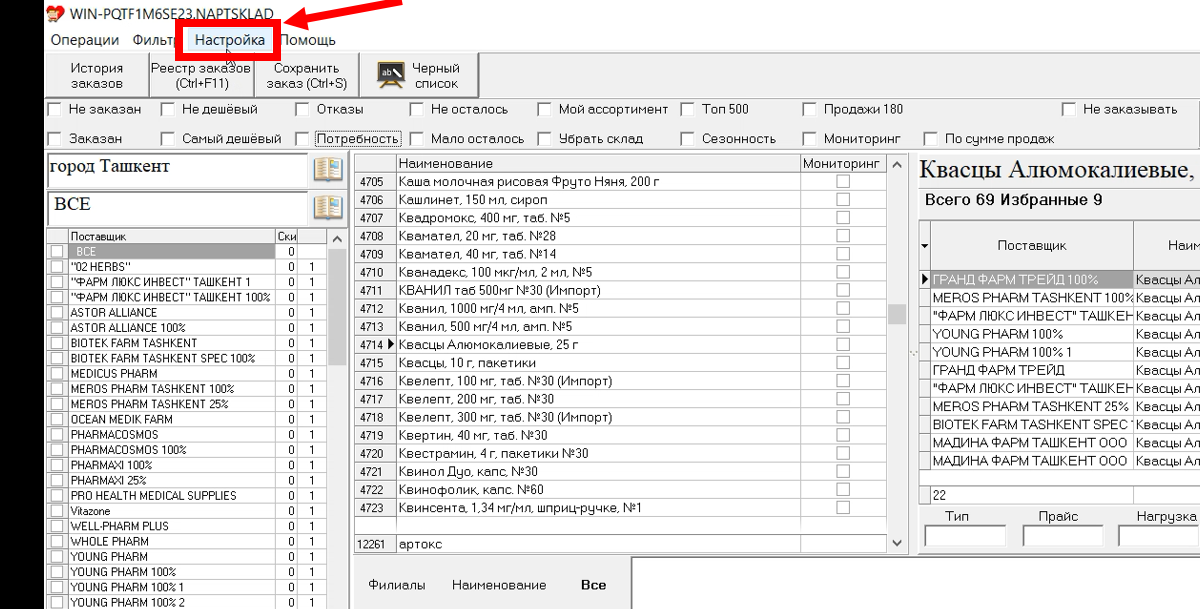Image resolution: width=1200 pixels, height=609 pixels.
Task: Open the city directory book icon
Action: pyautogui.click(x=328, y=169)
